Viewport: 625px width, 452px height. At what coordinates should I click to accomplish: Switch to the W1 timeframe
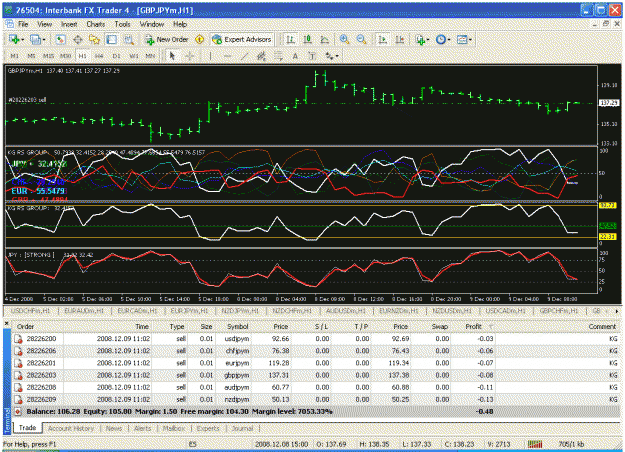(x=134, y=56)
